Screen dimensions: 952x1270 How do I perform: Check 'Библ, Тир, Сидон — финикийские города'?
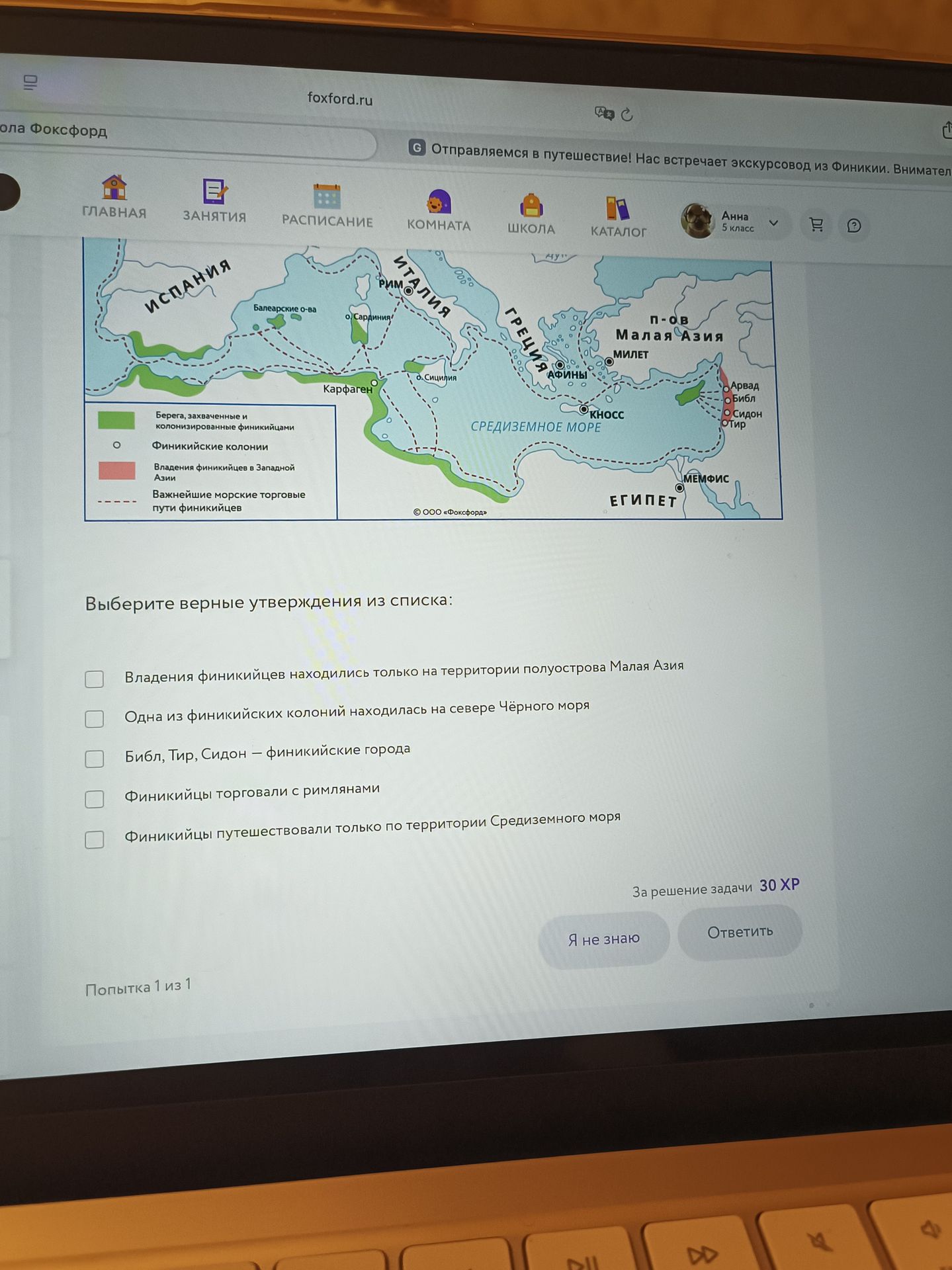point(95,758)
